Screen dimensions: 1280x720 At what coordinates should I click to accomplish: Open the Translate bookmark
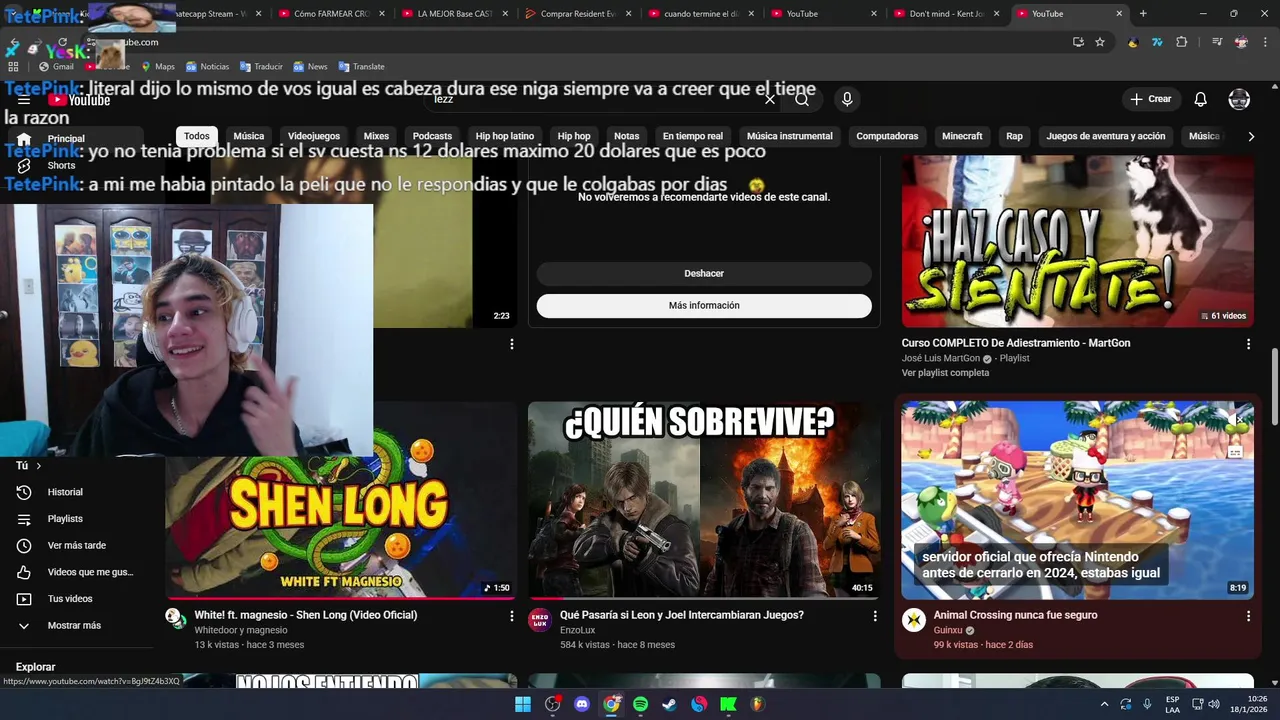coord(361,67)
